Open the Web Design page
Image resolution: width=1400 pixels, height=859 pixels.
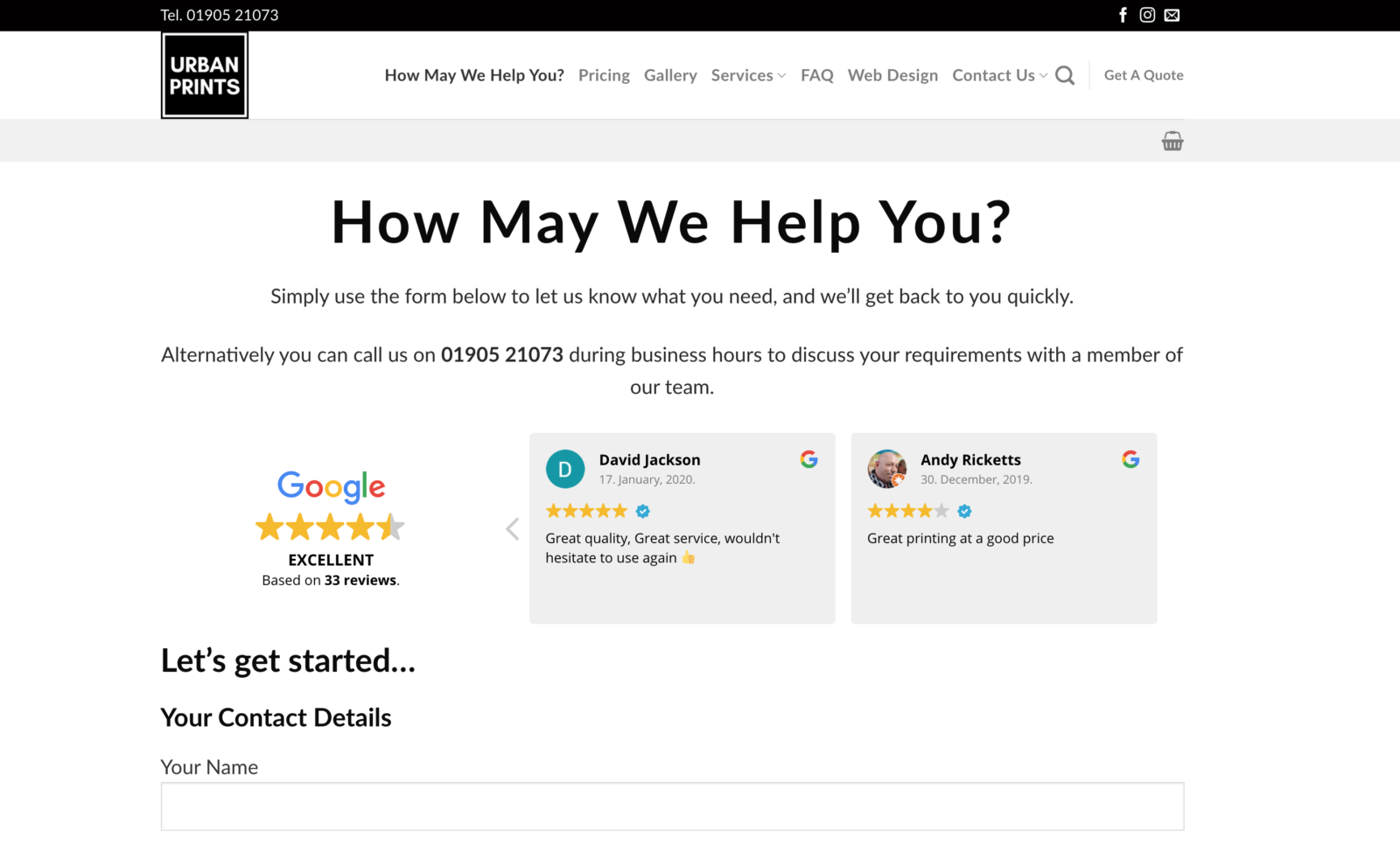point(892,75)
